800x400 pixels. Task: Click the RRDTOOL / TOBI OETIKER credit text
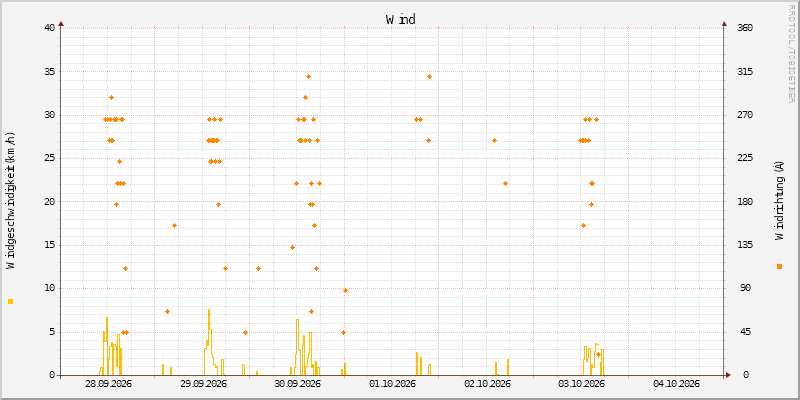click(792, 53)
